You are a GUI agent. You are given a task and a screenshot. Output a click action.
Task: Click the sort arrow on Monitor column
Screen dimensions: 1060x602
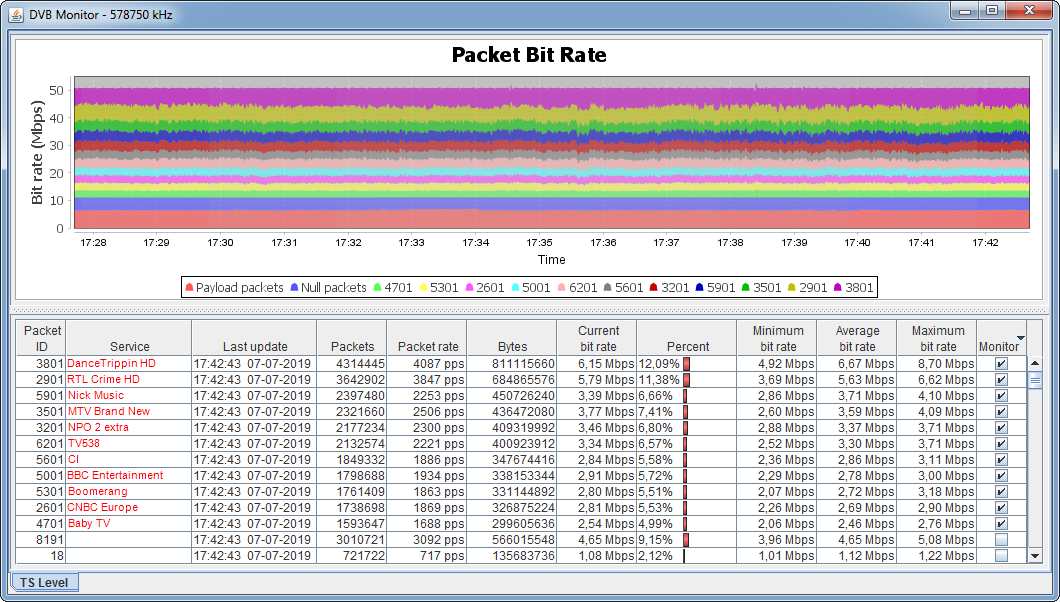pyautogui.click(x=1020, y=338)
